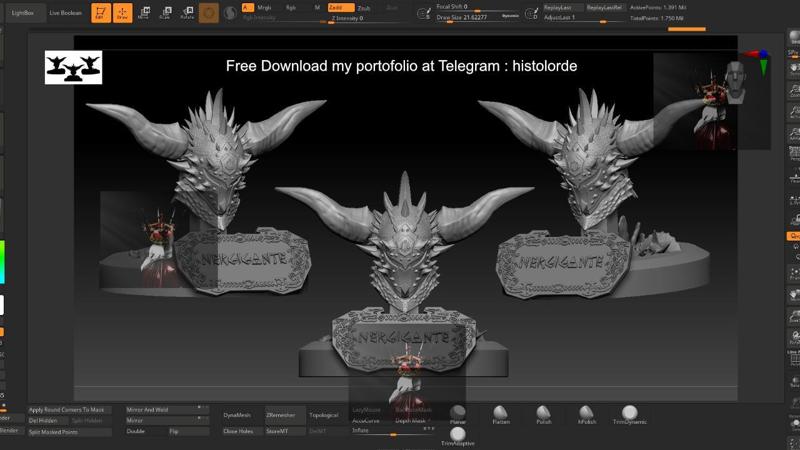Click the orange Gizmo 3D button
The width and height of the screenshot is (800, 450).
(209, 13)
